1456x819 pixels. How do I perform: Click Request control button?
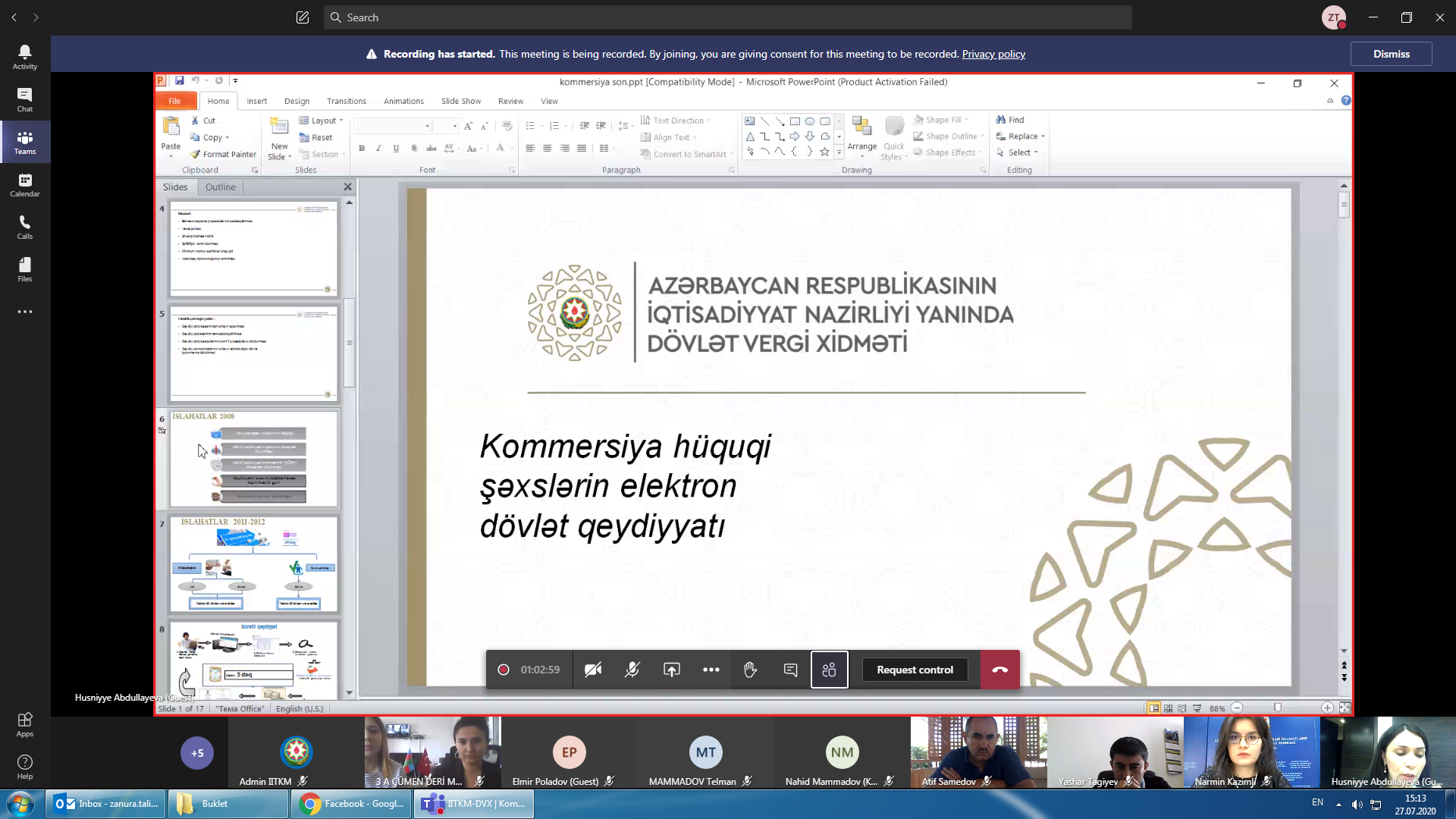(x=915, y=670)
